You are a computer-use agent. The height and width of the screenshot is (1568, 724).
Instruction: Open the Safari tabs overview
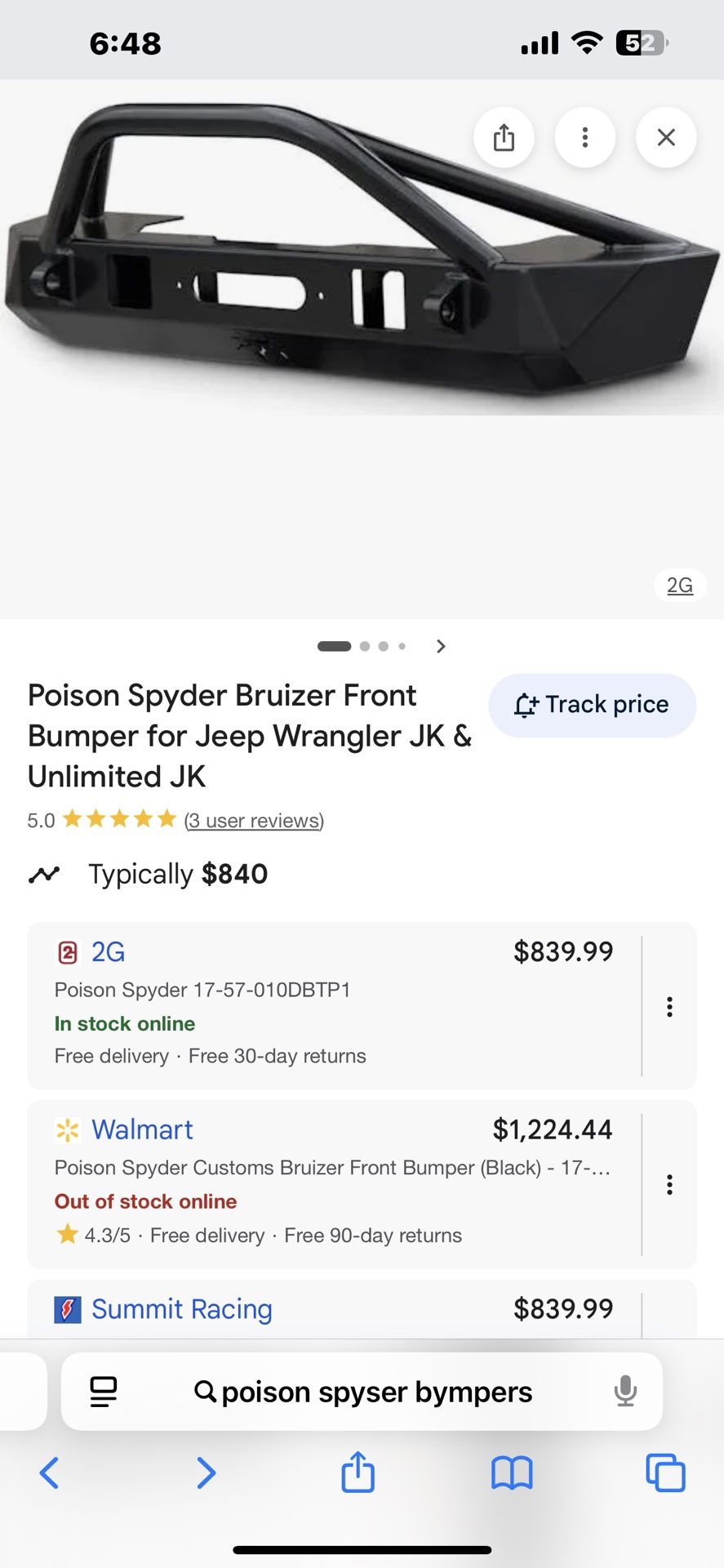(x=665, y=1473)
